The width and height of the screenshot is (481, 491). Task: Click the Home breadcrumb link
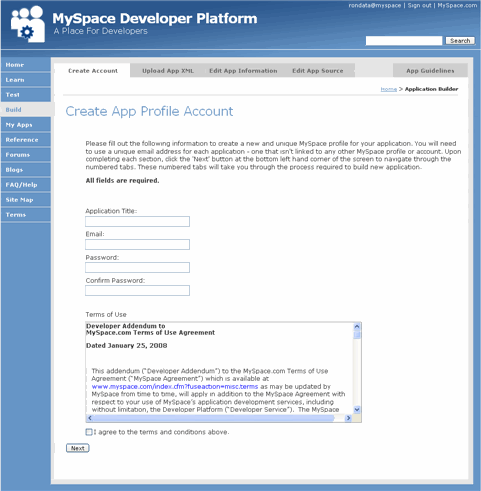coord(389,89)
